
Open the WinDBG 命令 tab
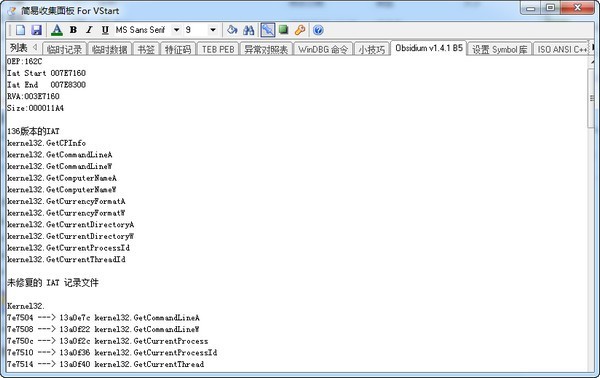pyautogui.click(x=323, y=49)
